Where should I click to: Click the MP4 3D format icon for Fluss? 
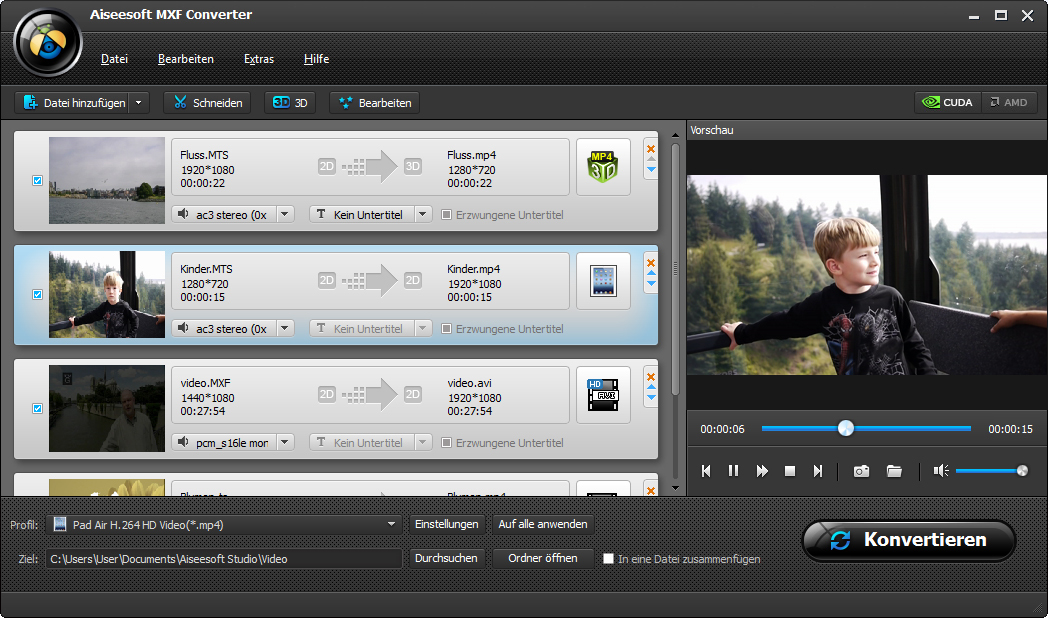click(603, 167)
